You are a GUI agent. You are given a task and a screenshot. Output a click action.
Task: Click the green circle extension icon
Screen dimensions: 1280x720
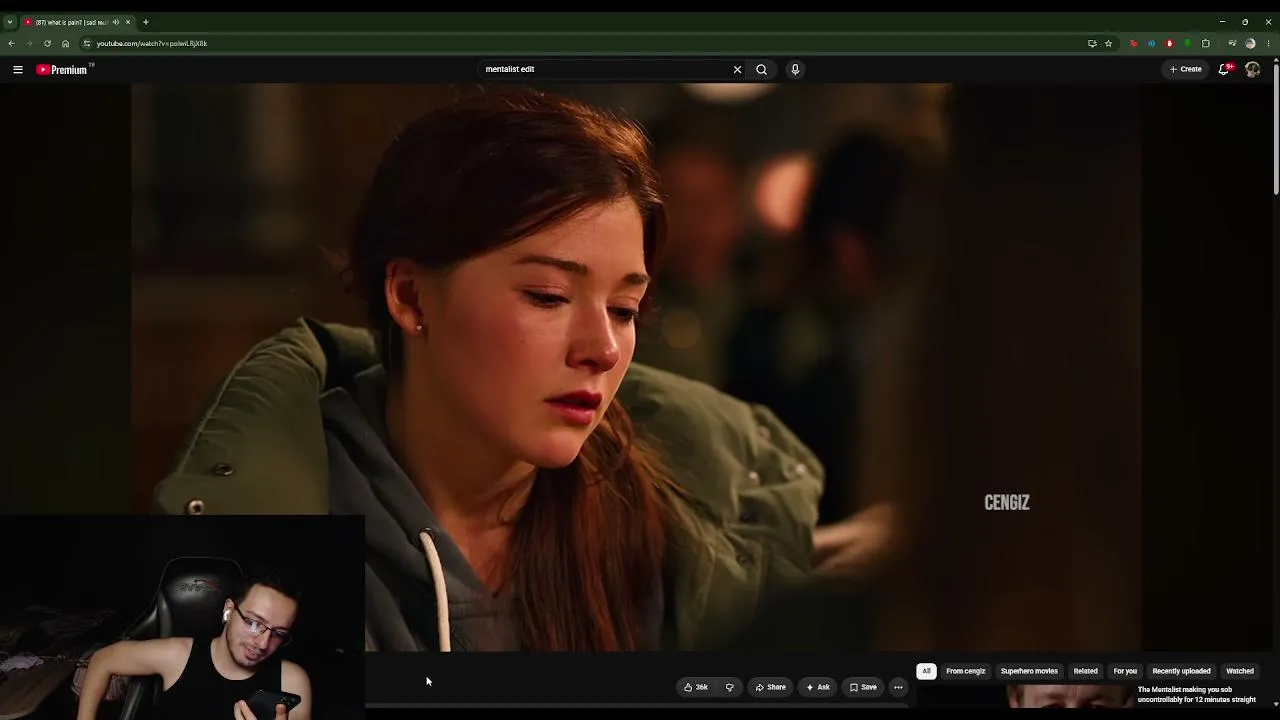click(1187, 43)
